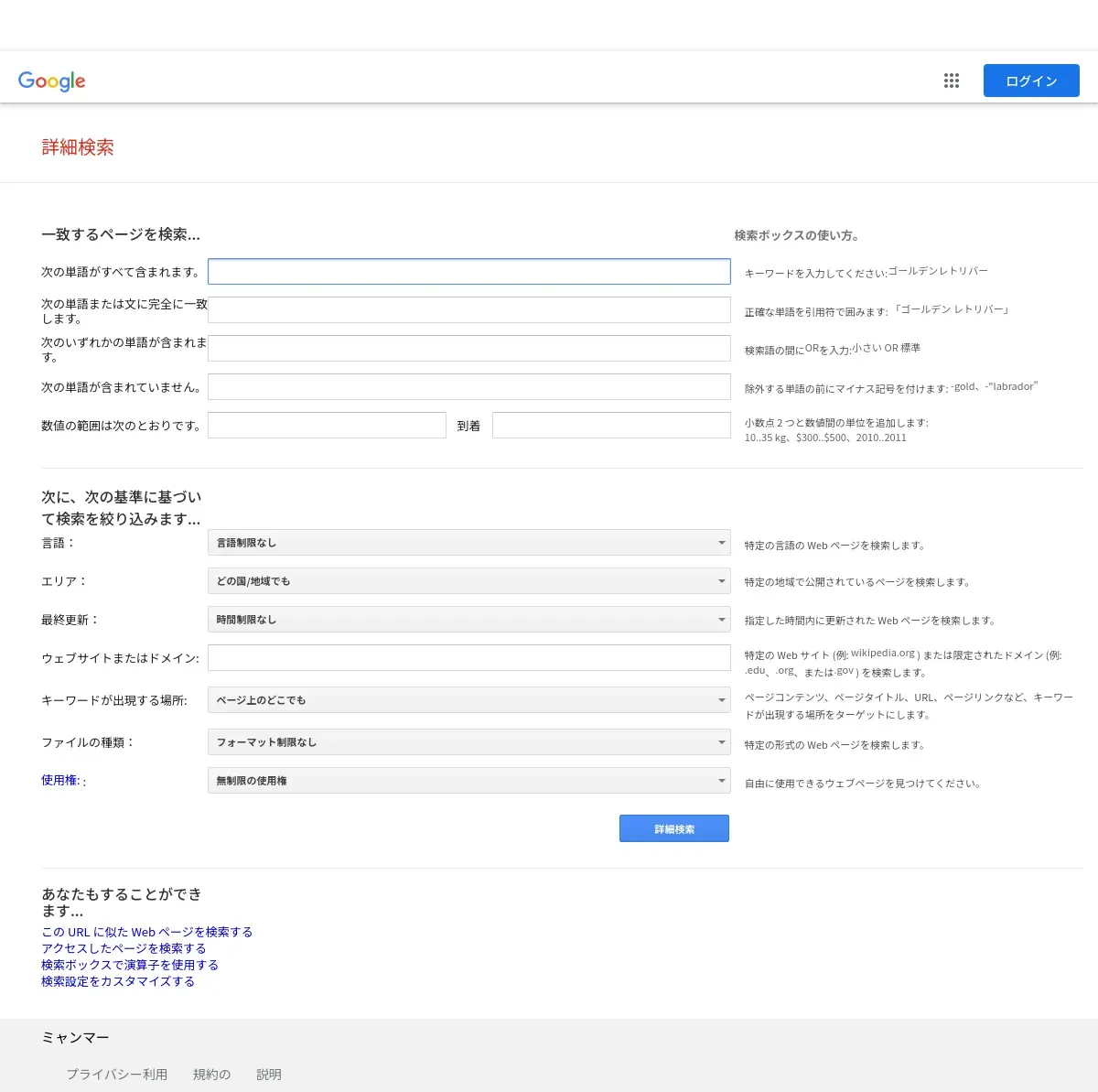The height and width of the screenshot is (1092, 1098).
Task: Click the excluded words input field
Action: (468, 387)
